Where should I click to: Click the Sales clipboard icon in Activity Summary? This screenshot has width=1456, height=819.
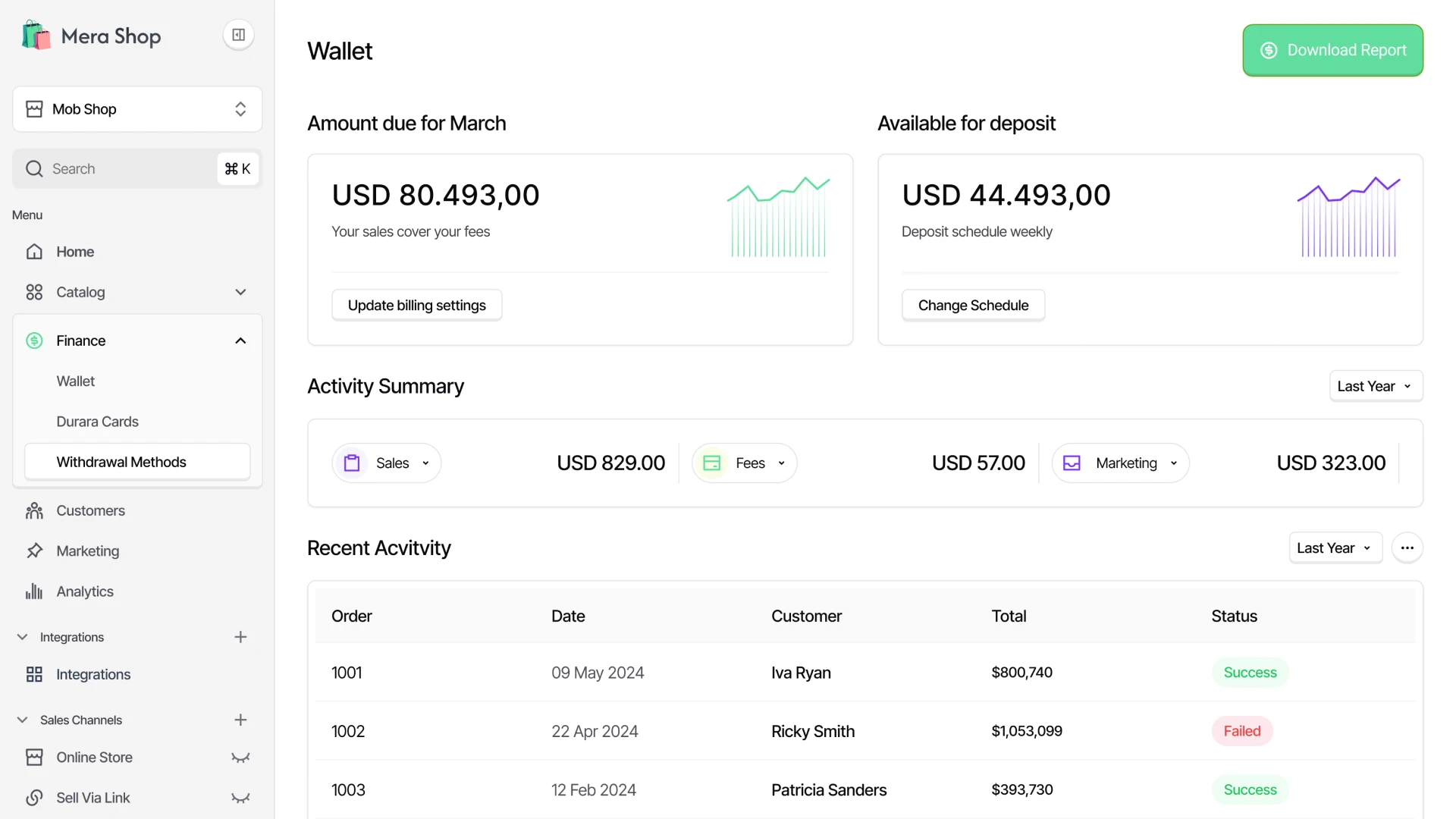coord(352,463)
